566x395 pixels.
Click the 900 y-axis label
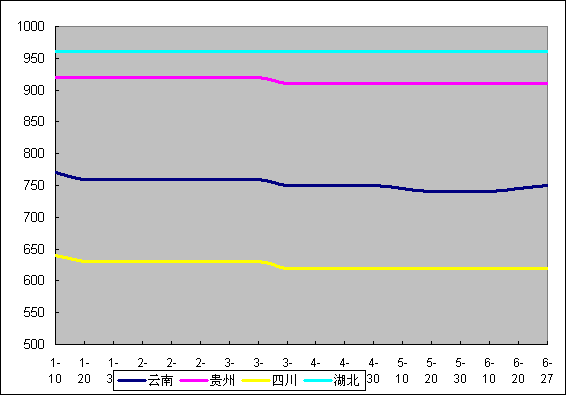34,90
